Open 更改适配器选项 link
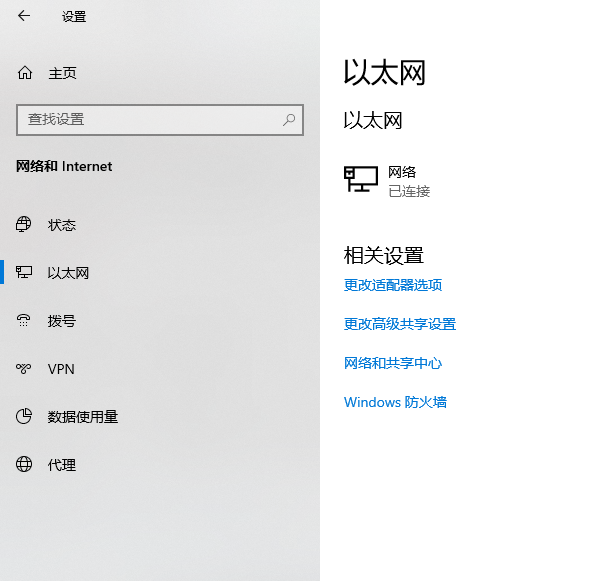 click(x=393, y=285)
